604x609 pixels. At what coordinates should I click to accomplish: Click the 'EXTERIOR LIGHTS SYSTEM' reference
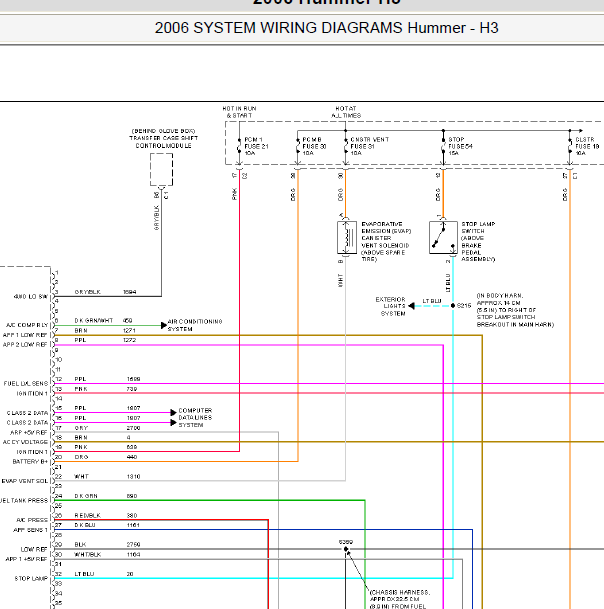(390, 306)
